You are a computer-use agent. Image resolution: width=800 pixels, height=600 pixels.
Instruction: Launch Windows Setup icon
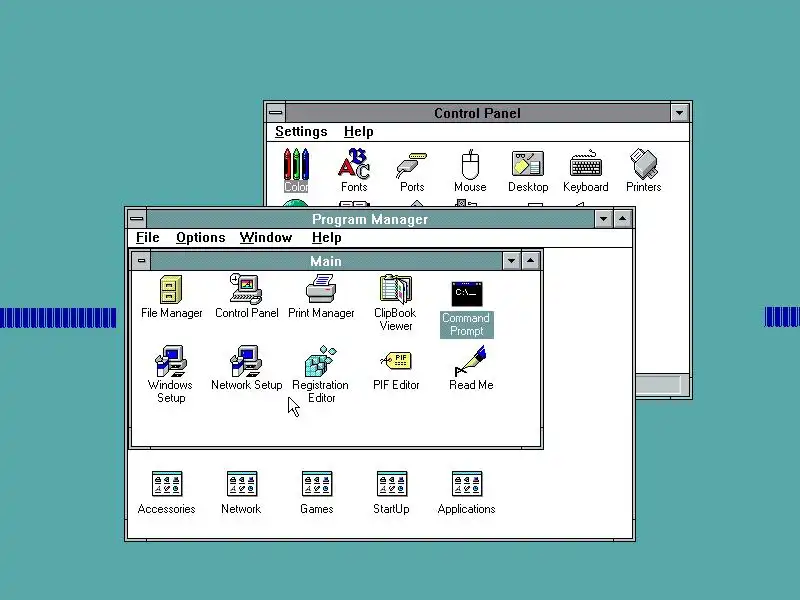pos(171,361)
